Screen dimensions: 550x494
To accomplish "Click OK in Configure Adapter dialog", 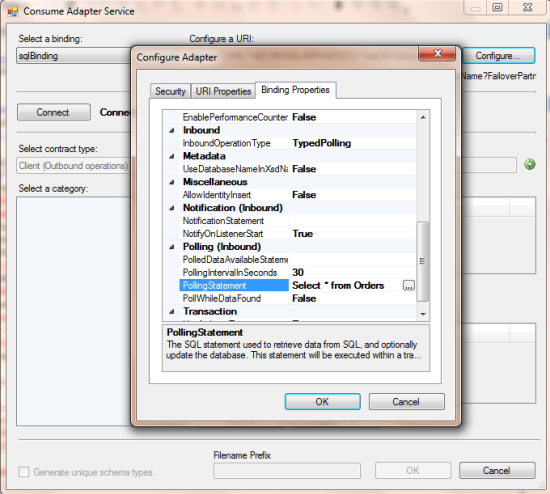I will (x=322, y=401).
